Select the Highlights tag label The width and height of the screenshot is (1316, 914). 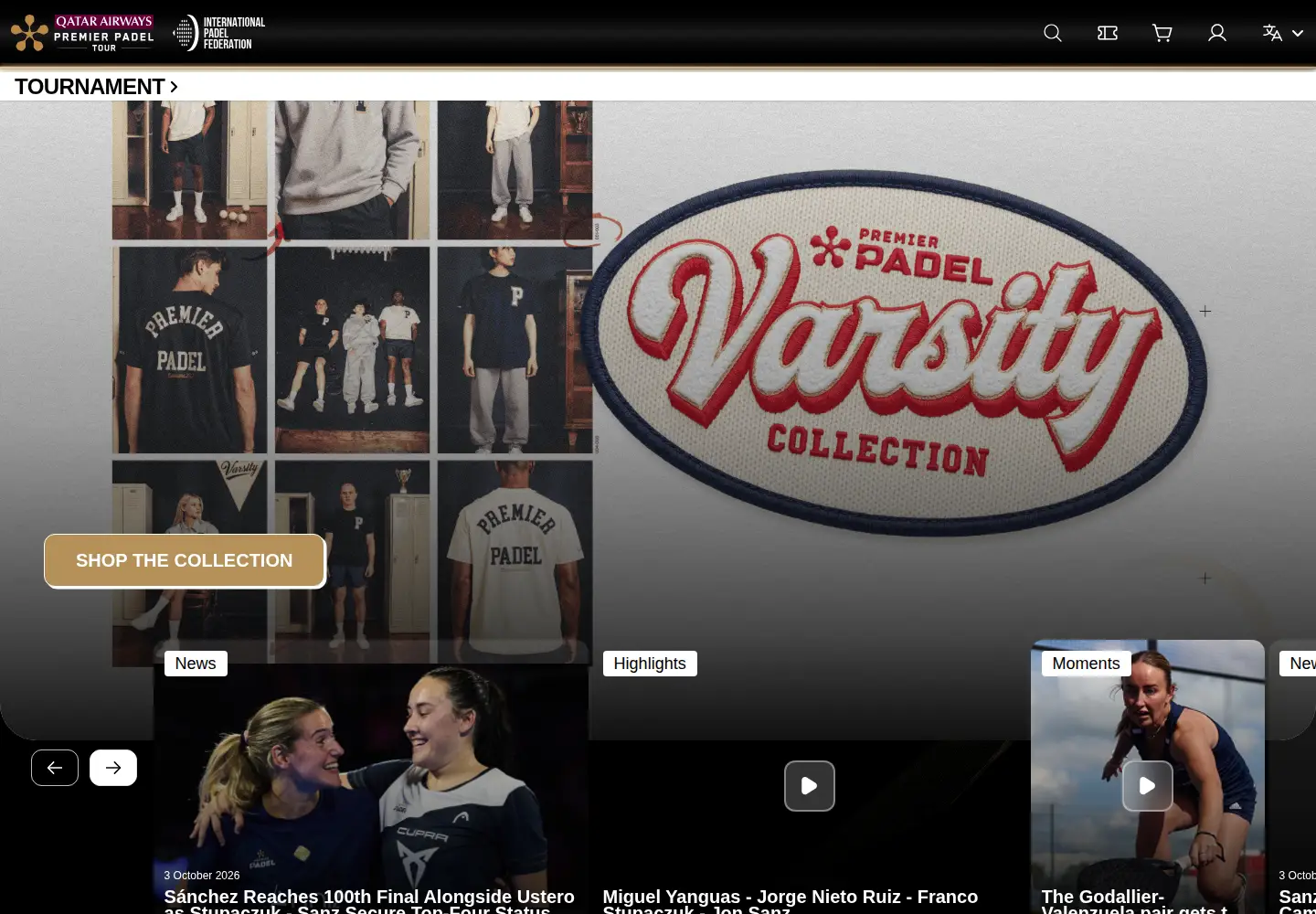pos(650,664)
